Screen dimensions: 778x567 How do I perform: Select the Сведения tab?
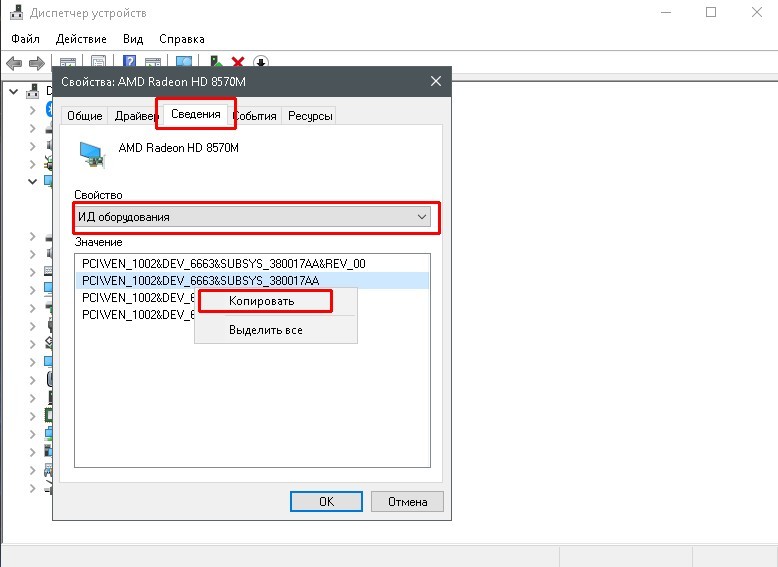195,114
